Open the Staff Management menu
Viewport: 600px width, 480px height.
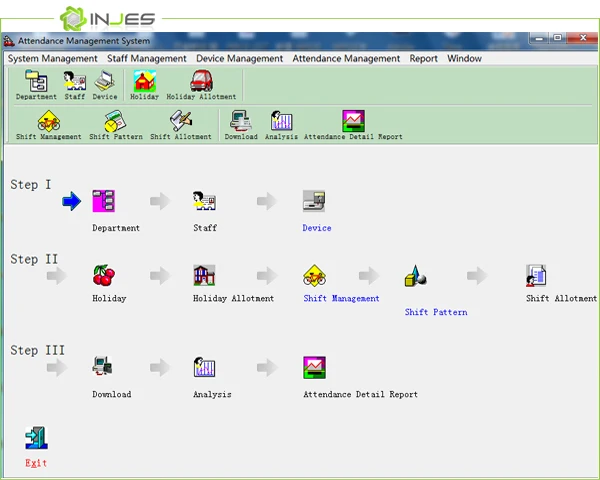(x=146, y=58)
